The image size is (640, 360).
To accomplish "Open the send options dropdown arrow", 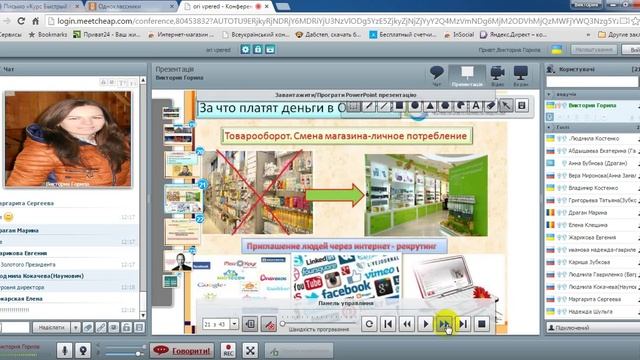I will (x=76, y=327).
